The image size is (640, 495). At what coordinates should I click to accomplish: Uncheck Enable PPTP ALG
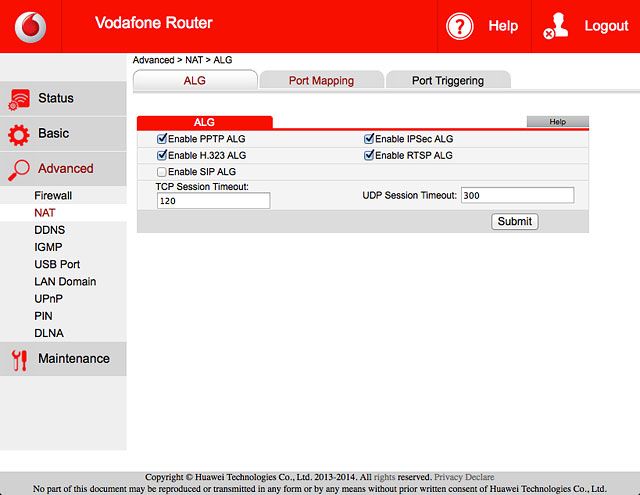(x=162, y=139)
